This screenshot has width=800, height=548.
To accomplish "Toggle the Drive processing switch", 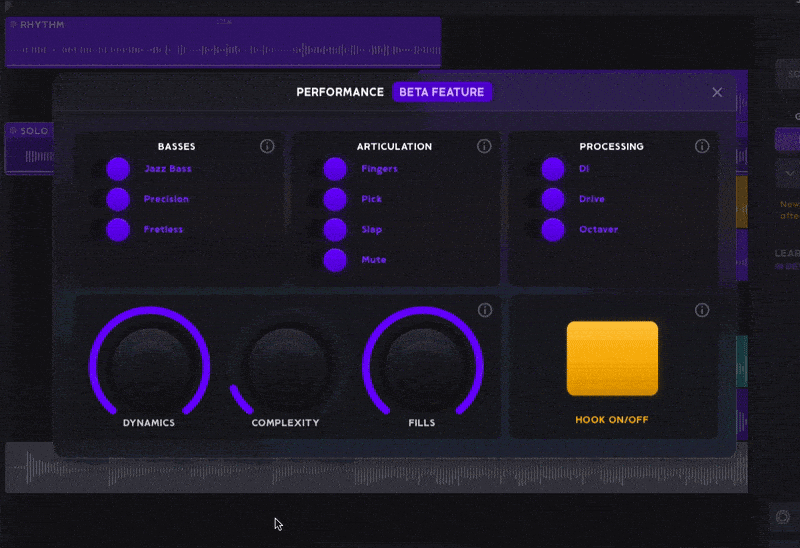I will point(553,200).
